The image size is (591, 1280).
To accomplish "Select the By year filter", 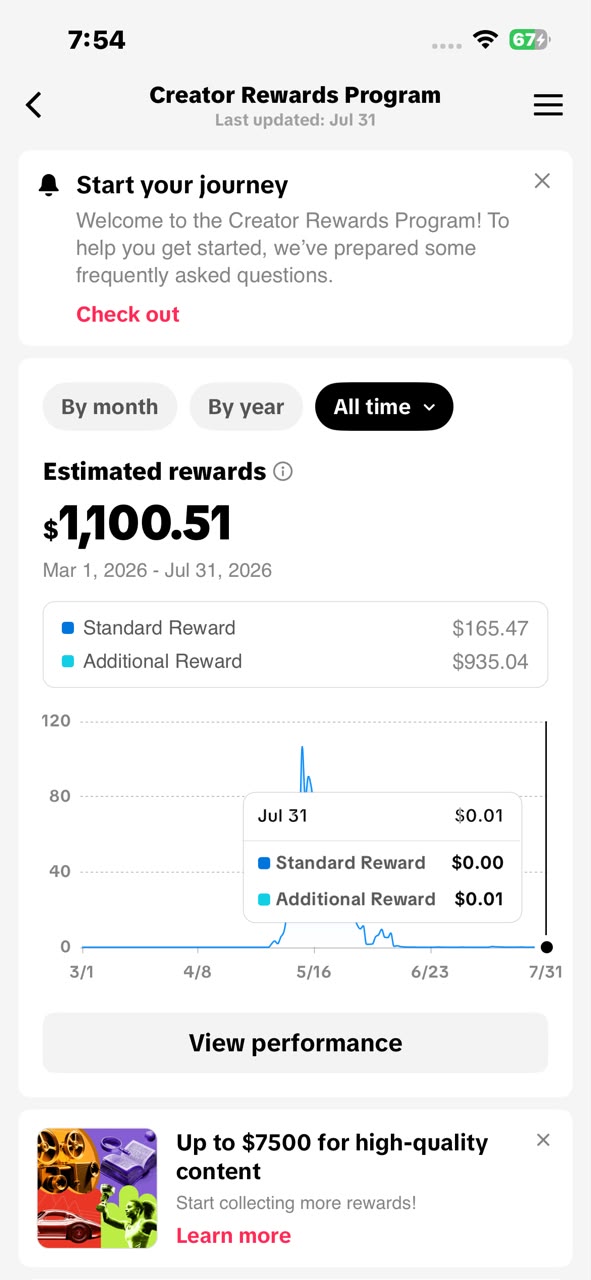I will tap(246, 407).
